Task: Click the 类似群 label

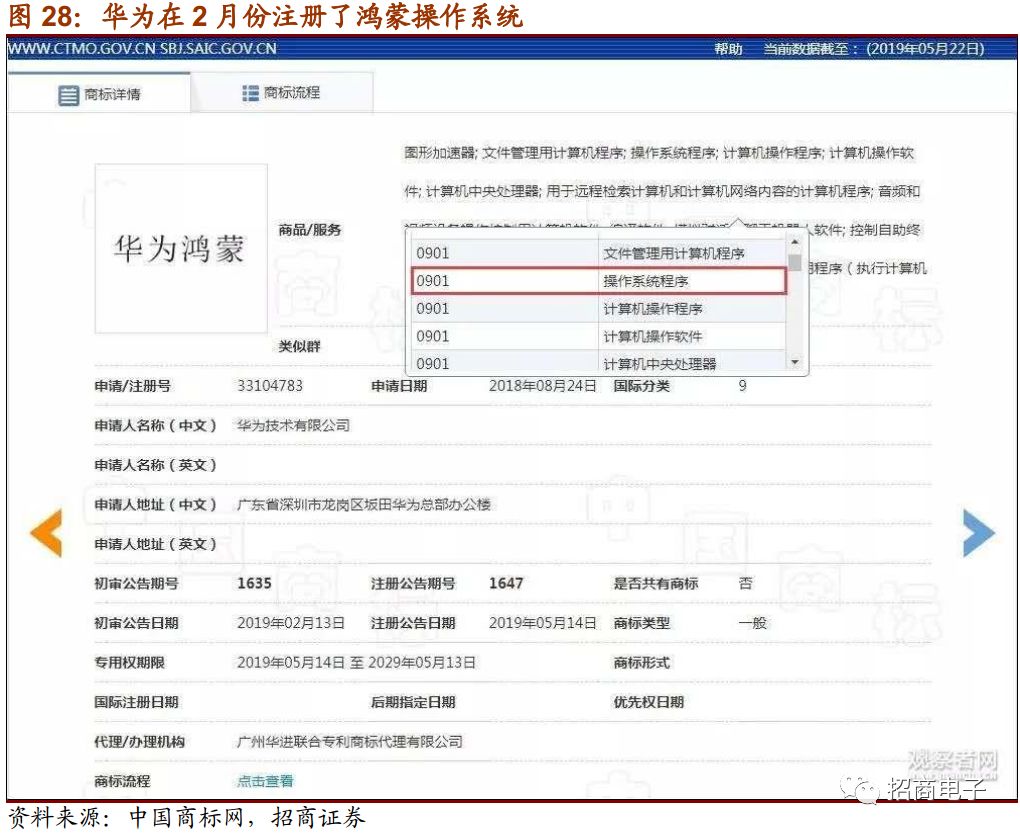Action: tap(300, 347)
